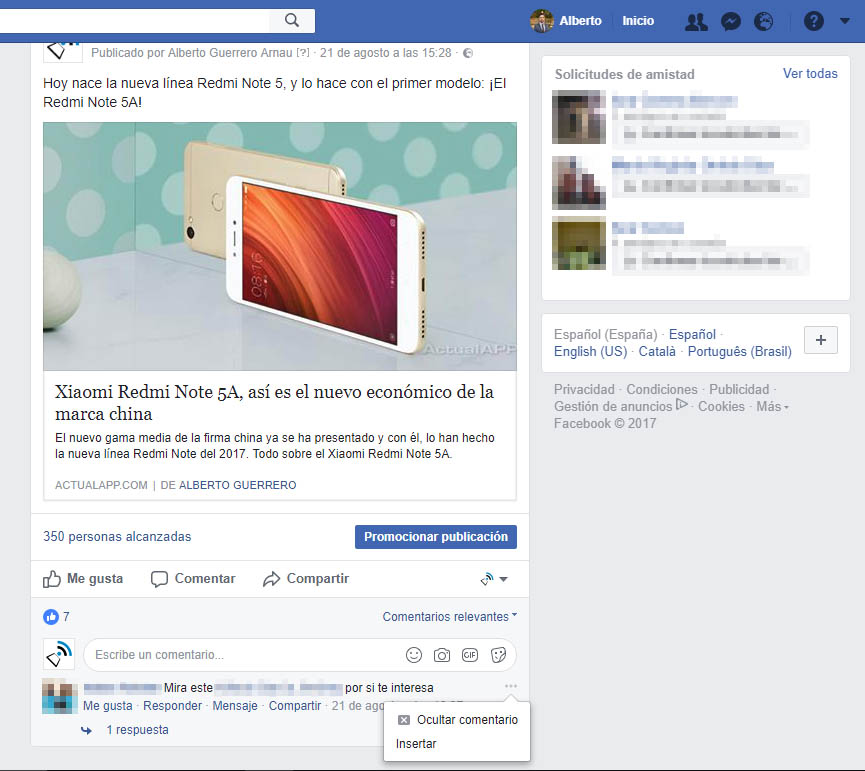
Task: Click the Publicado por info [?] marker
Action: click(303, 53)
